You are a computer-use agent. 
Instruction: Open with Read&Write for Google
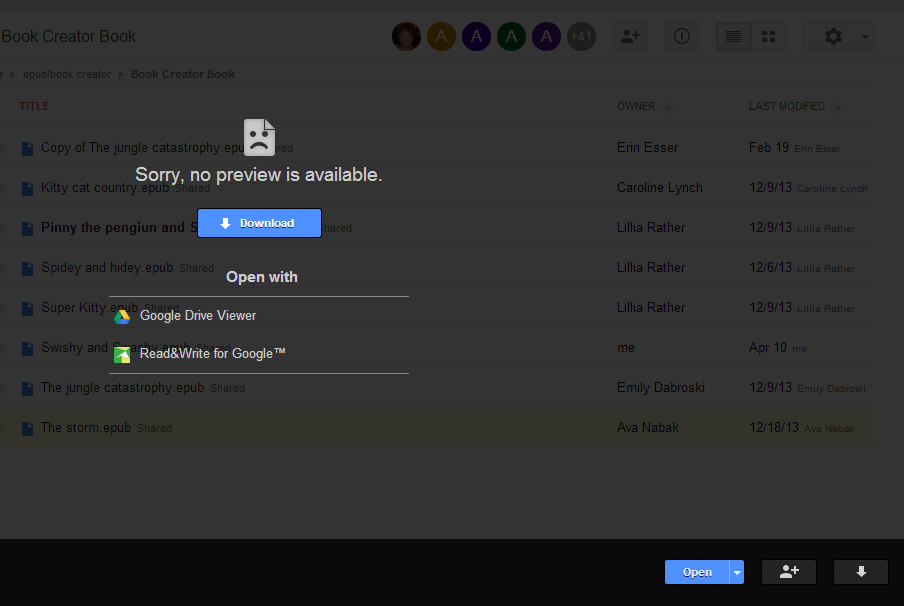pyautogui.click(x=213, y=353)
